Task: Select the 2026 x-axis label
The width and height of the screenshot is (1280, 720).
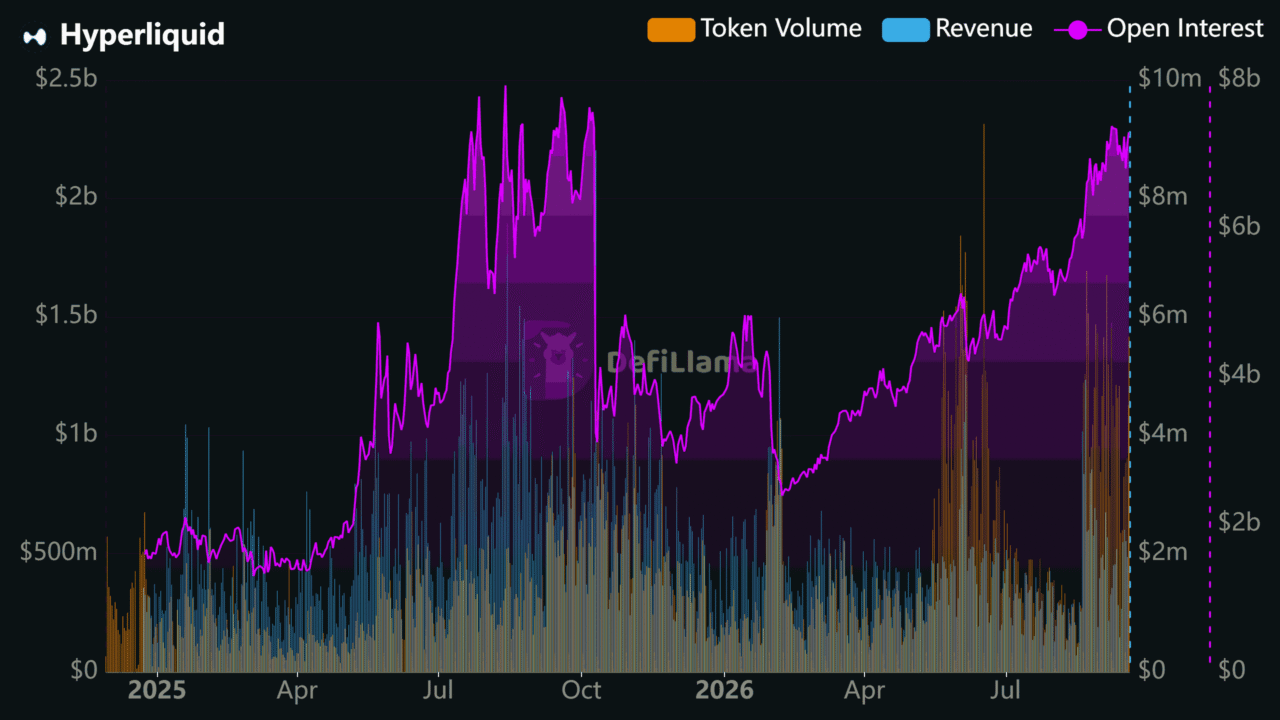Action: pos(724,691)
